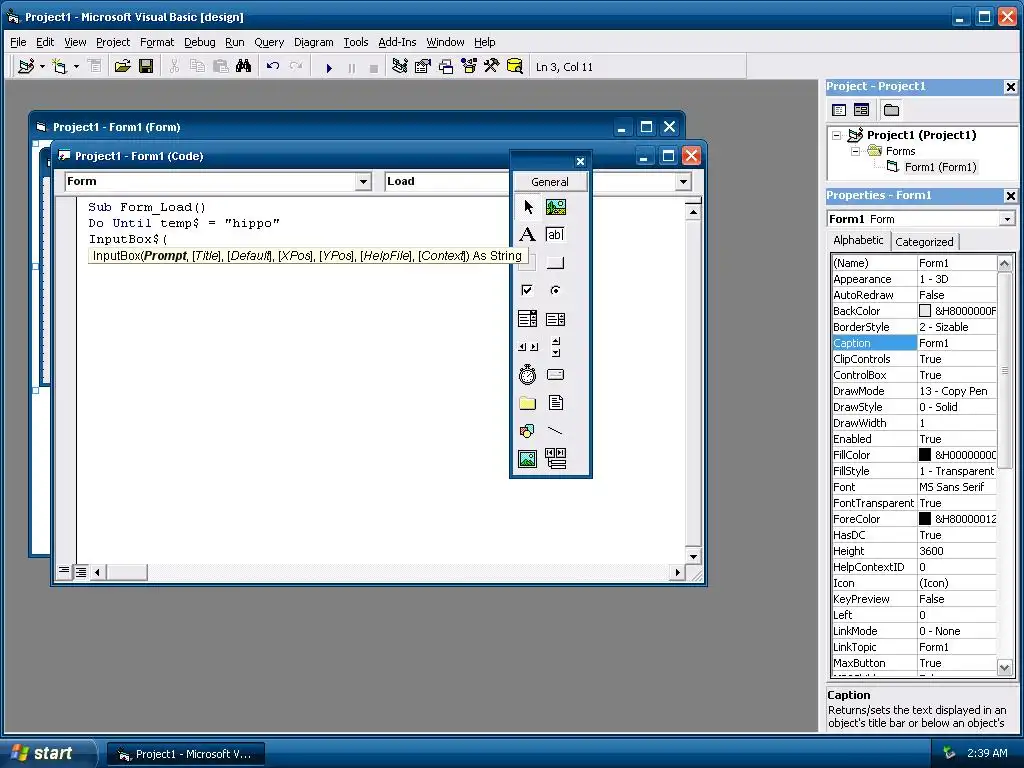
Task: Start the program with the Run arrow
Action: coord(329,67)
